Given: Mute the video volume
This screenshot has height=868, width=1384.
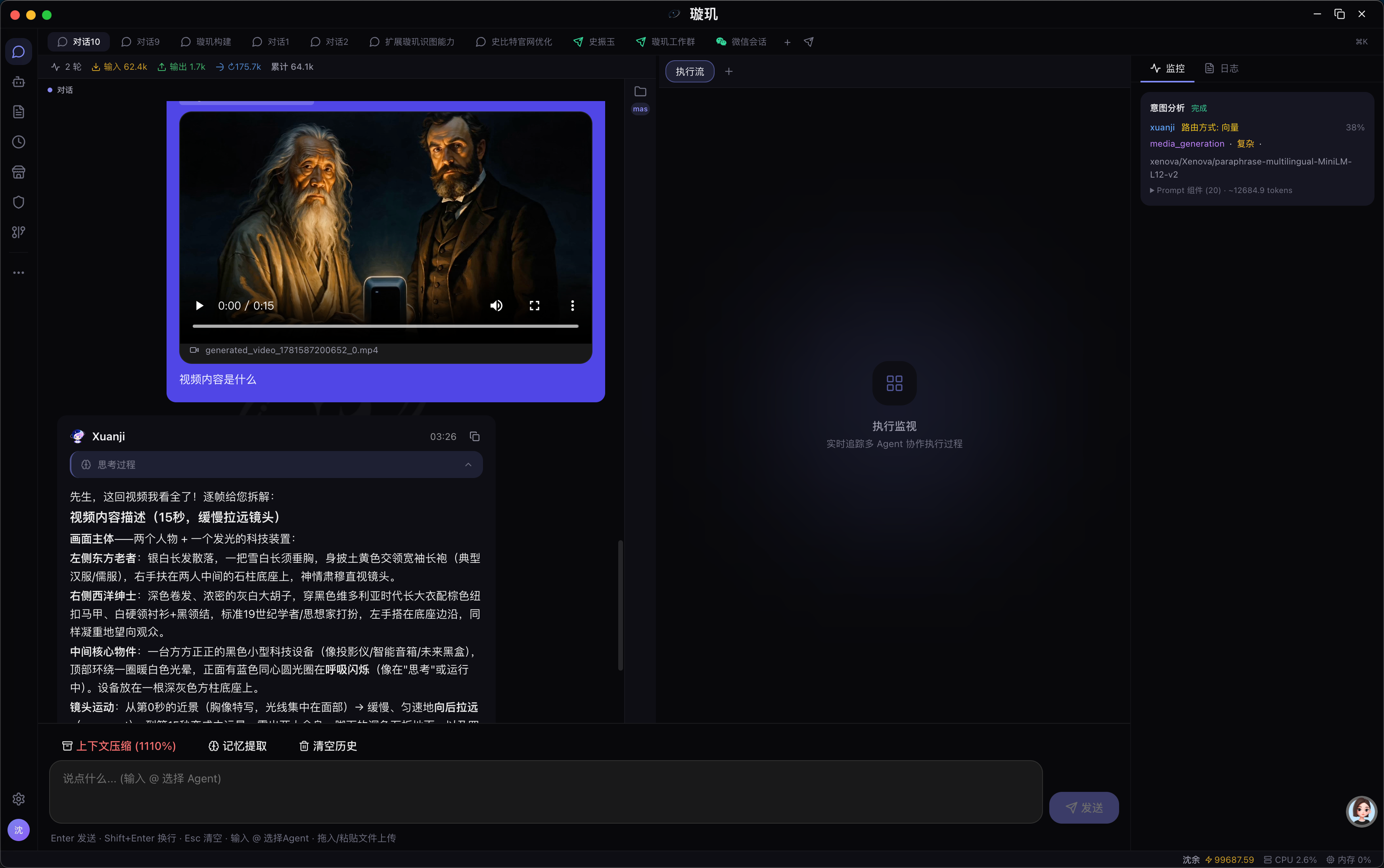Looking at the screenshot, I should (x=496, y=306).
